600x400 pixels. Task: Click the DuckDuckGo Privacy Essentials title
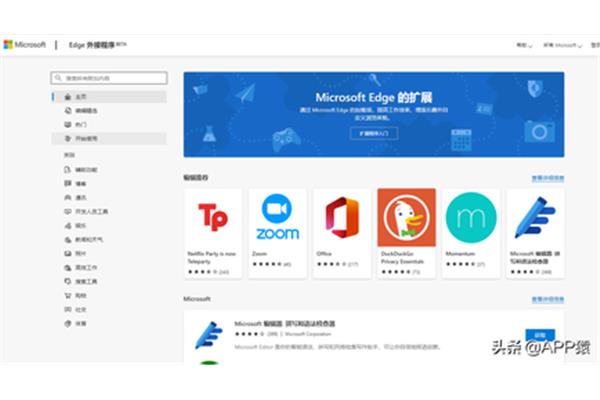point(402,257)
